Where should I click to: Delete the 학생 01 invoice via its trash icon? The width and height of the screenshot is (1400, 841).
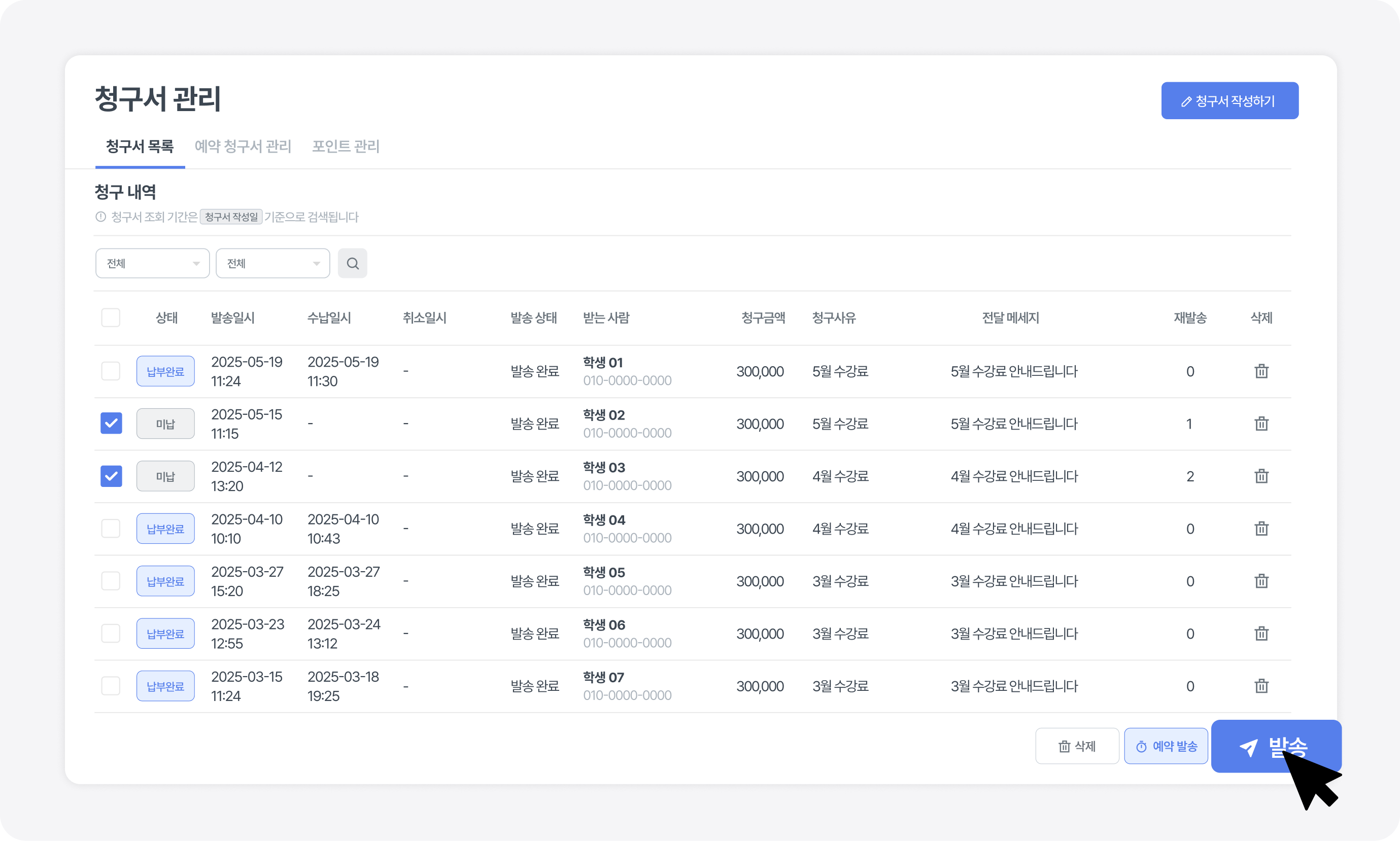point(1261,371)
